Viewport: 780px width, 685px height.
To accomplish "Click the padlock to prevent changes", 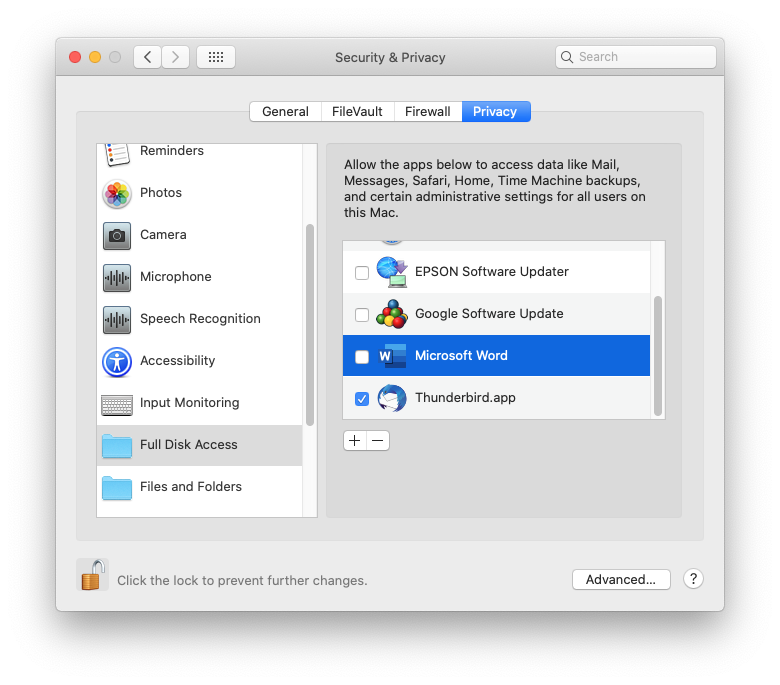I will point(93,575).
